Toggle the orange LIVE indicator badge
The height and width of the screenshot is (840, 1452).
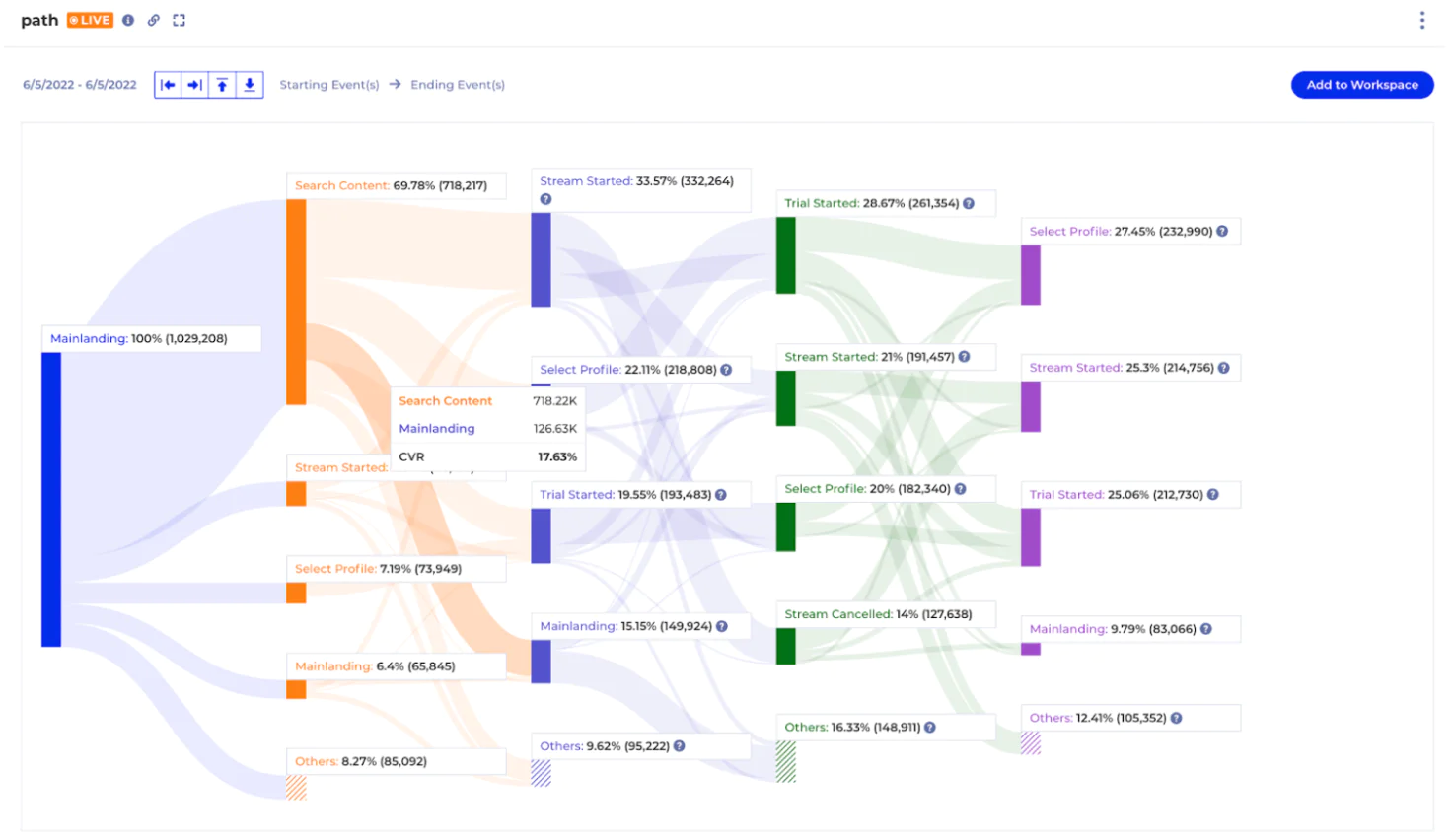[90, 20]
